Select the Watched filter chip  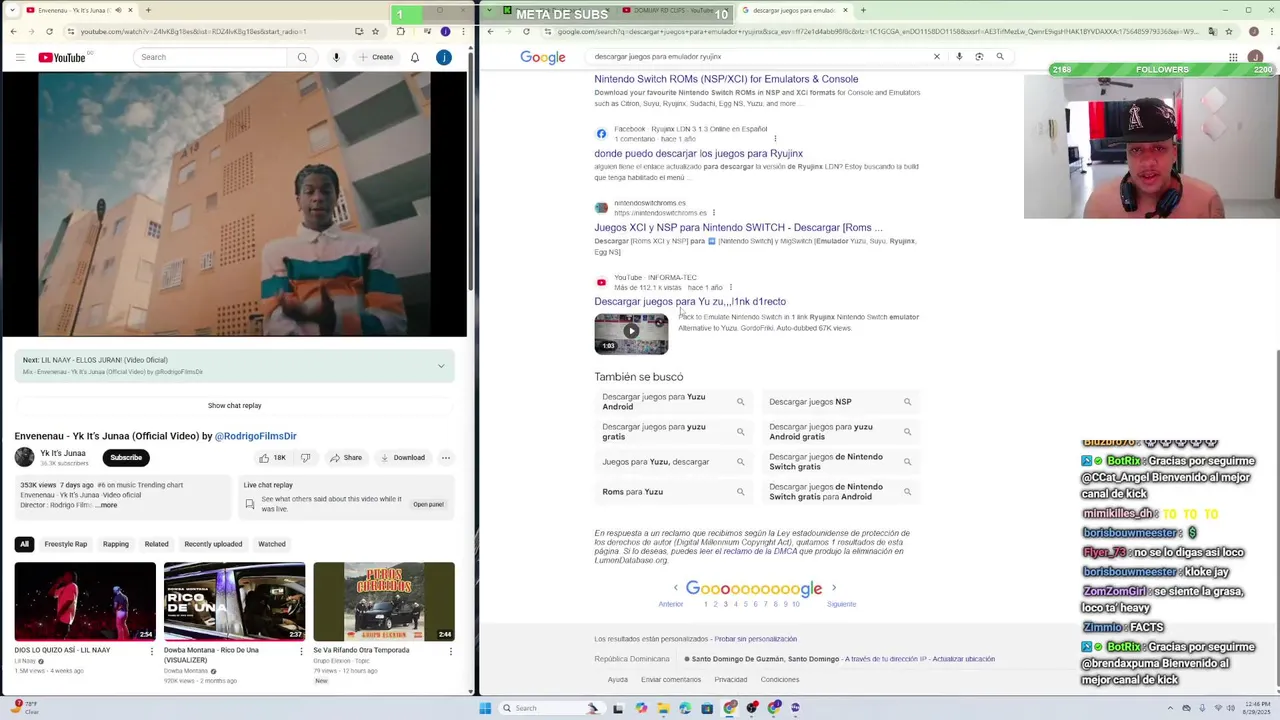point(272,544)
